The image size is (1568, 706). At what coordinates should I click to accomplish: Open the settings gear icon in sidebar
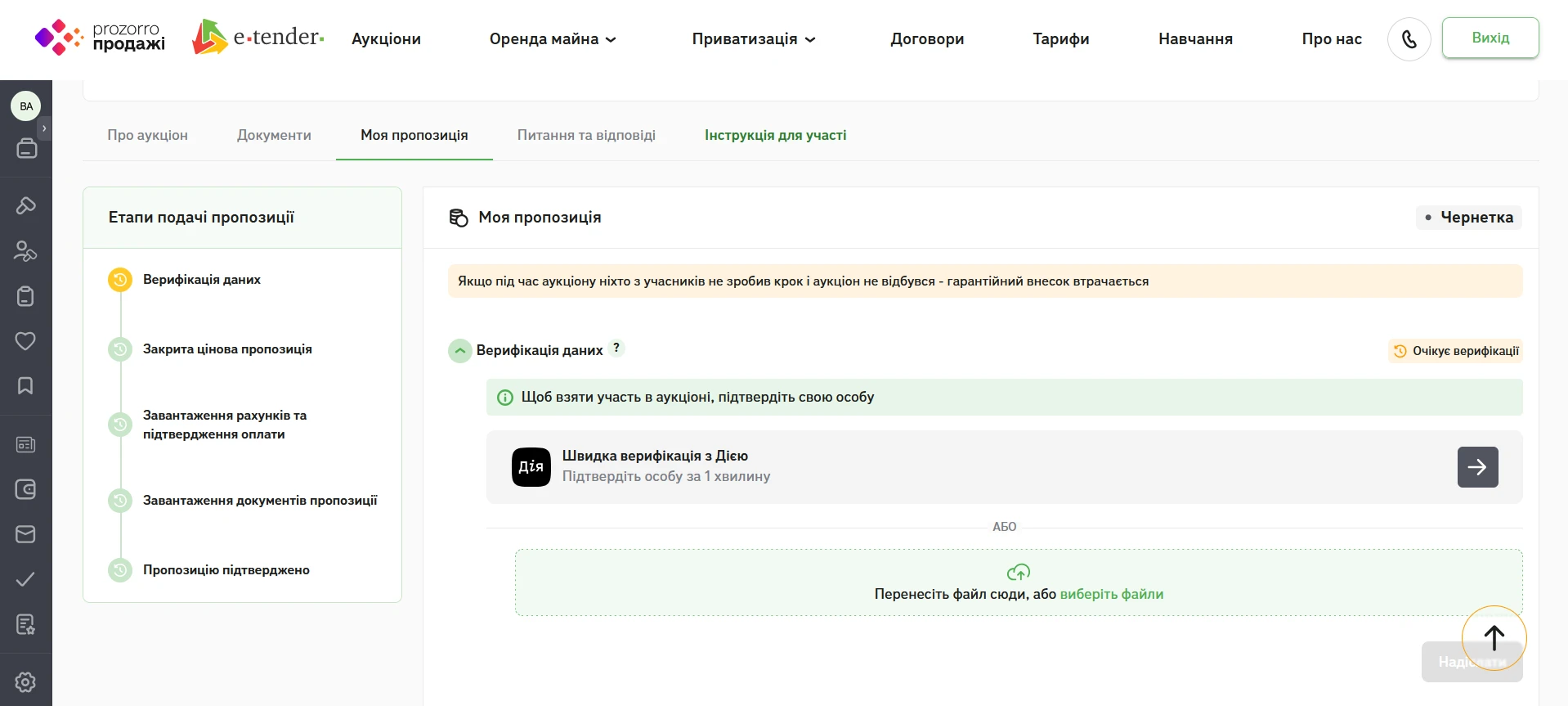pos(25,682)
